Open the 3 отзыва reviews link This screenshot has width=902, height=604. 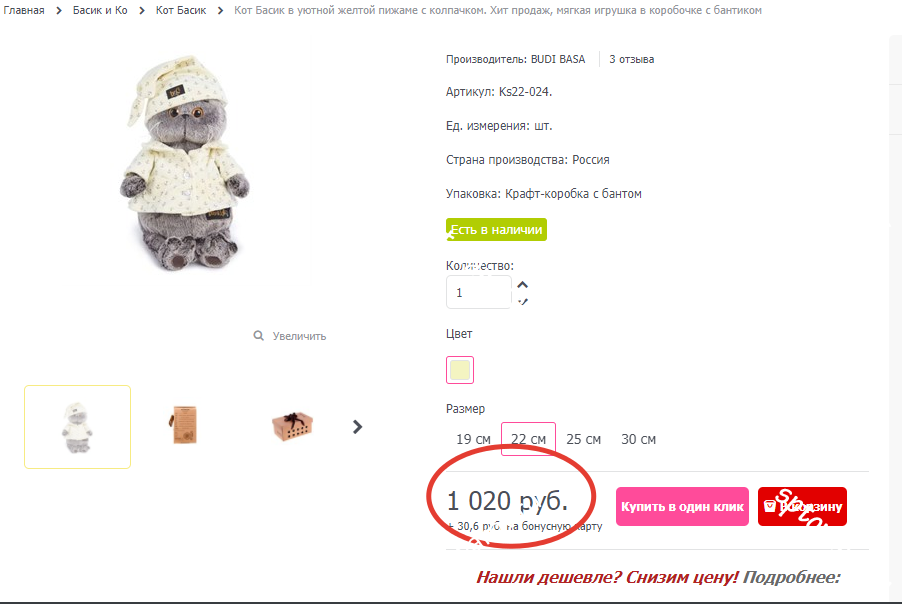point(632,59)
